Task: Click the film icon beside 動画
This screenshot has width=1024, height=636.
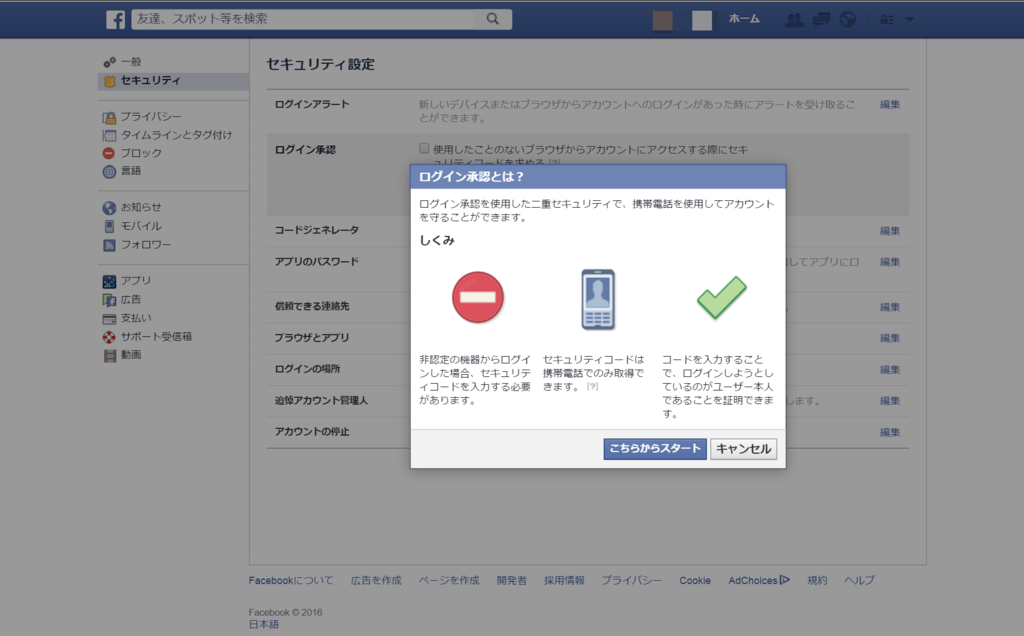Action: pyautogui.click(x=109, y=355)
